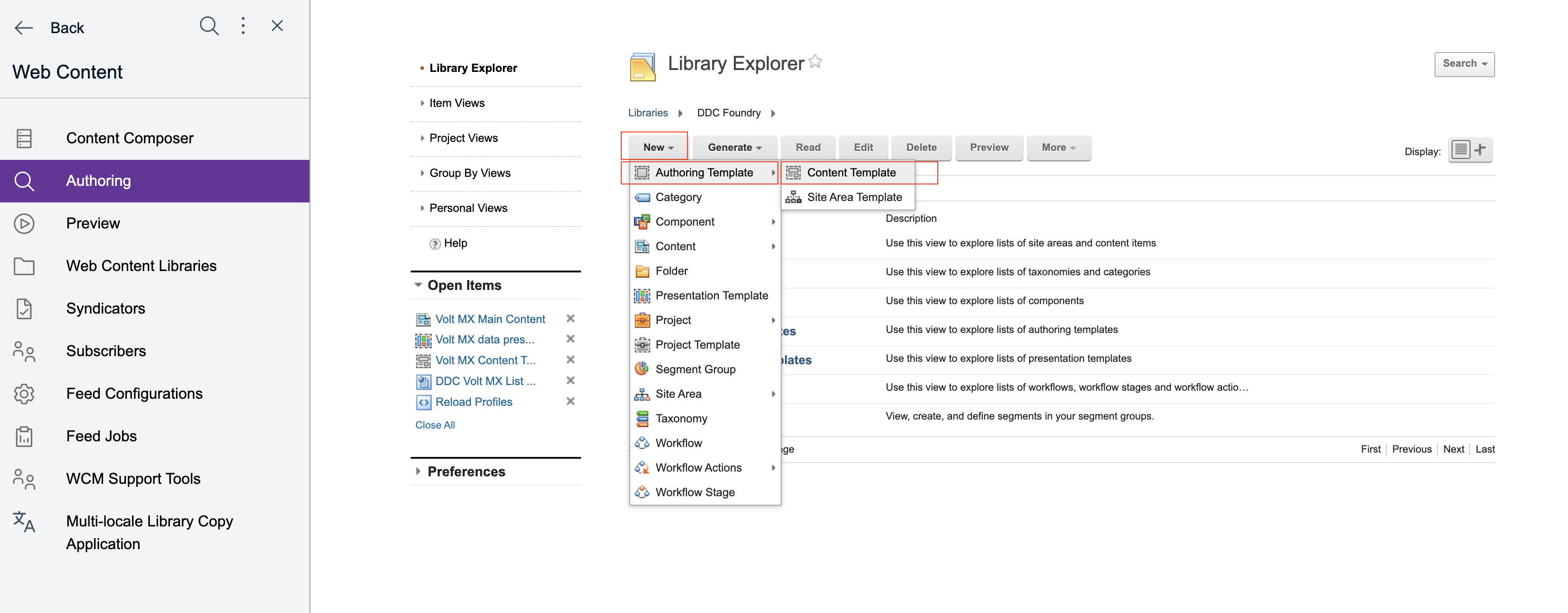Select Content Template from submenu
This screenshot has width=1568, height=613.
pyautogui.click(x=850, y=173)
